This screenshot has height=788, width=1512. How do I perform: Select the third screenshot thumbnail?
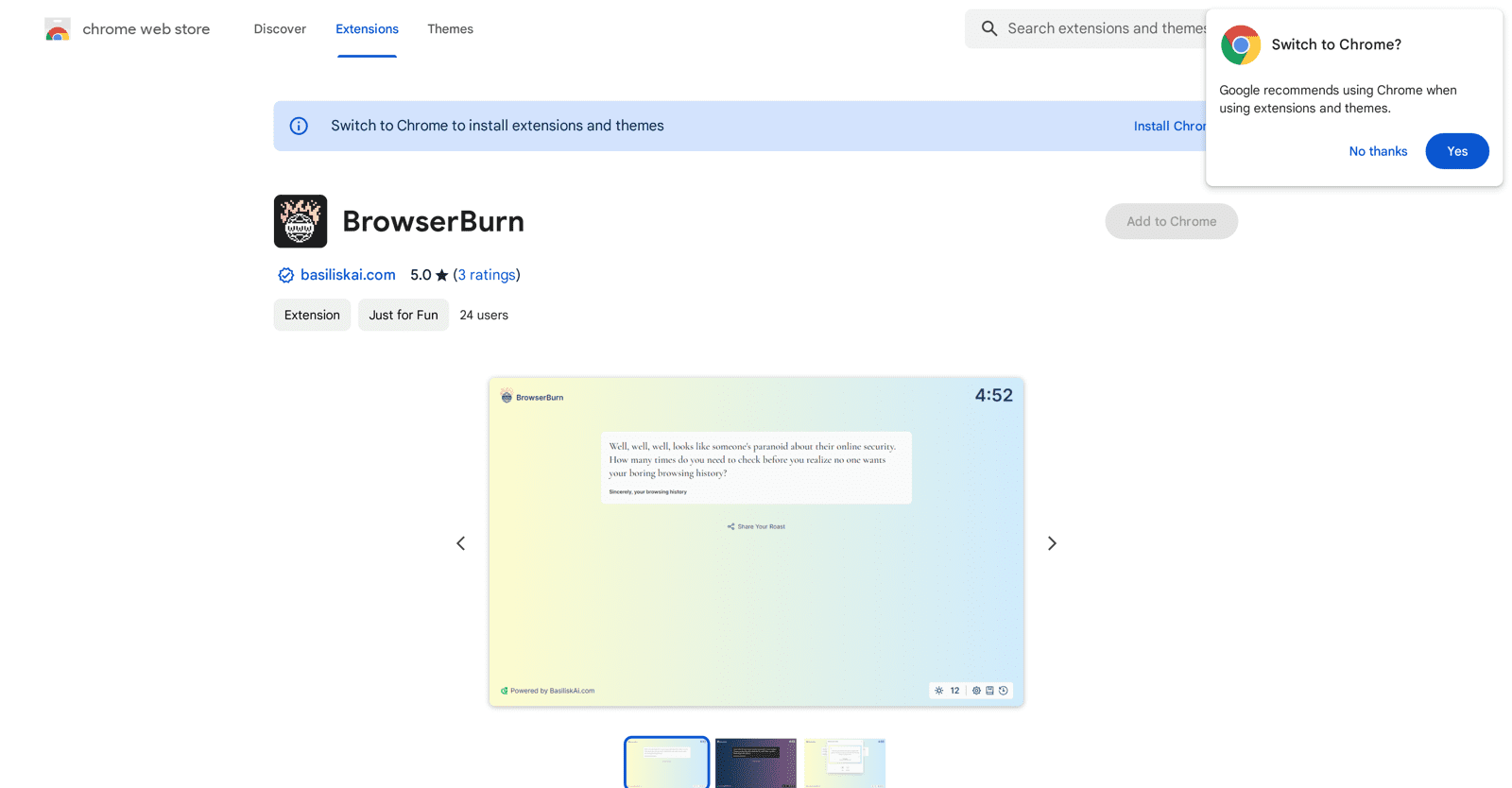tap(845, 762)
